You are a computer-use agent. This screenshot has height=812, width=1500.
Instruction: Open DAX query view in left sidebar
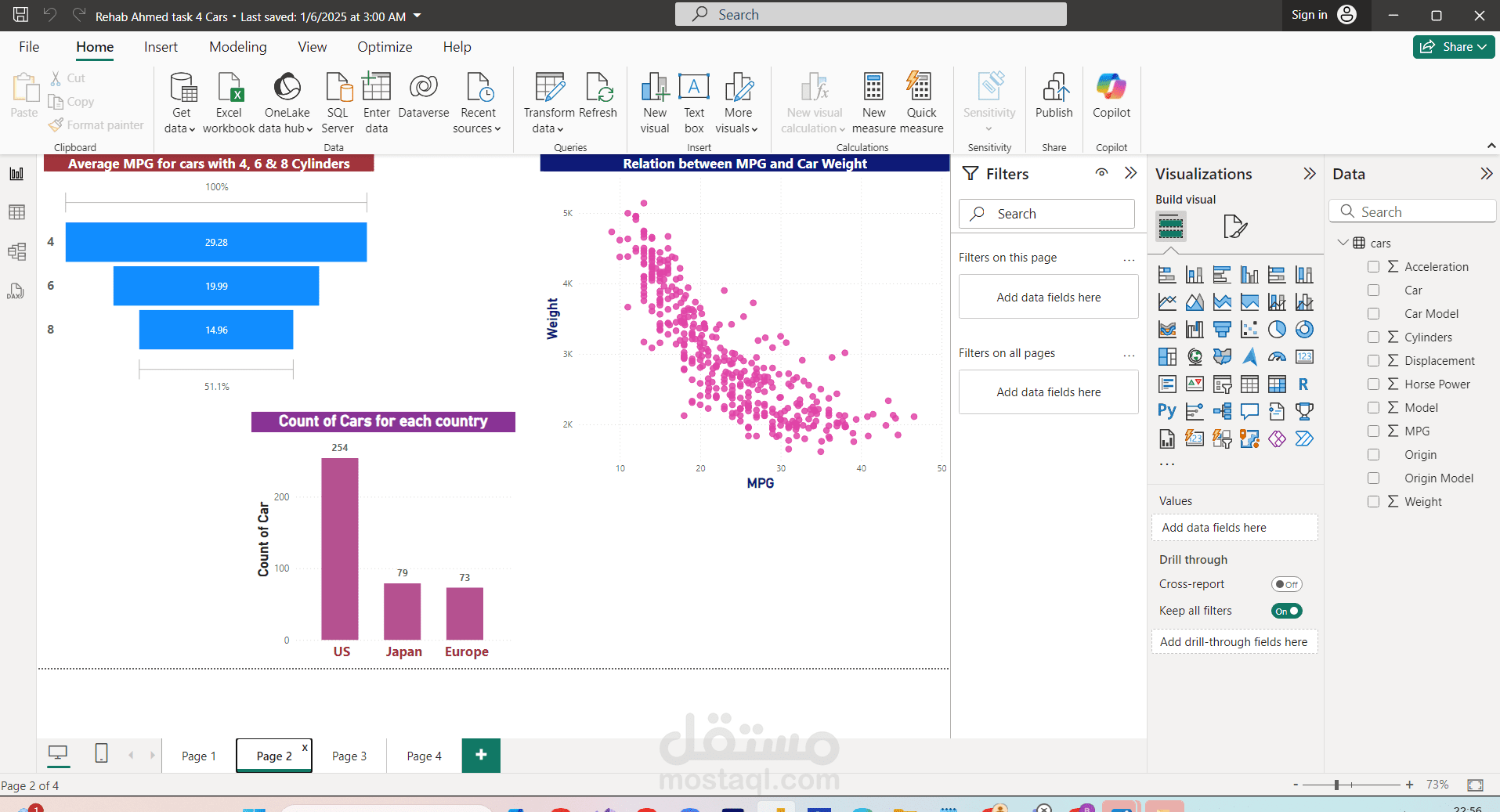click(16, 291)
